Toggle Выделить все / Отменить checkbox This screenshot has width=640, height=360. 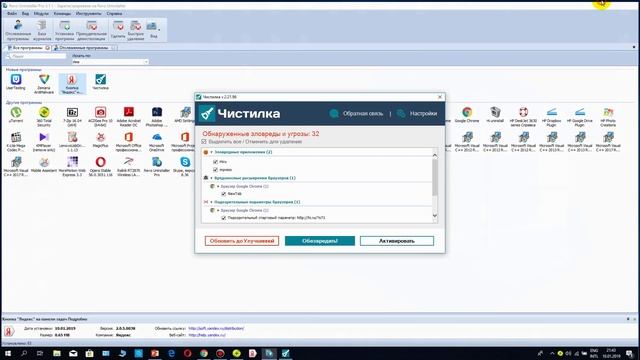tap(204, 142)
